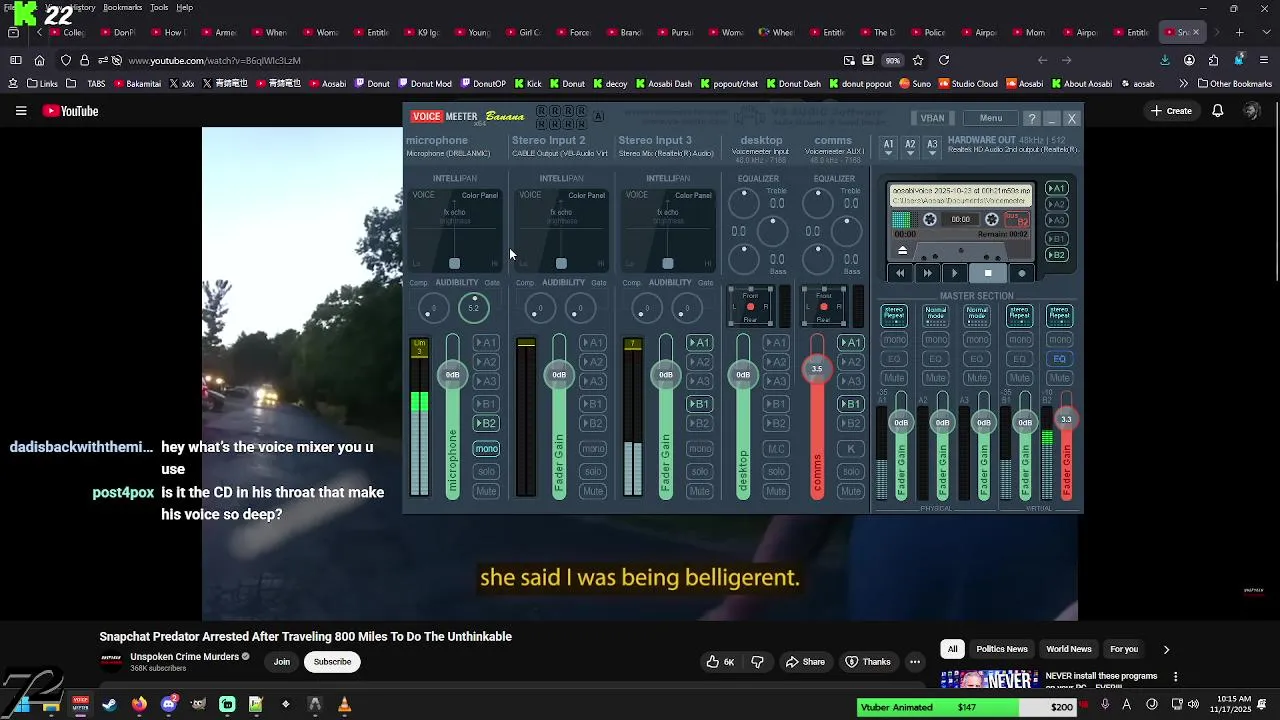Toggle EQ on the B2 master bus
This screenshot has width=1280, height=720.
tap(1060, 359)
